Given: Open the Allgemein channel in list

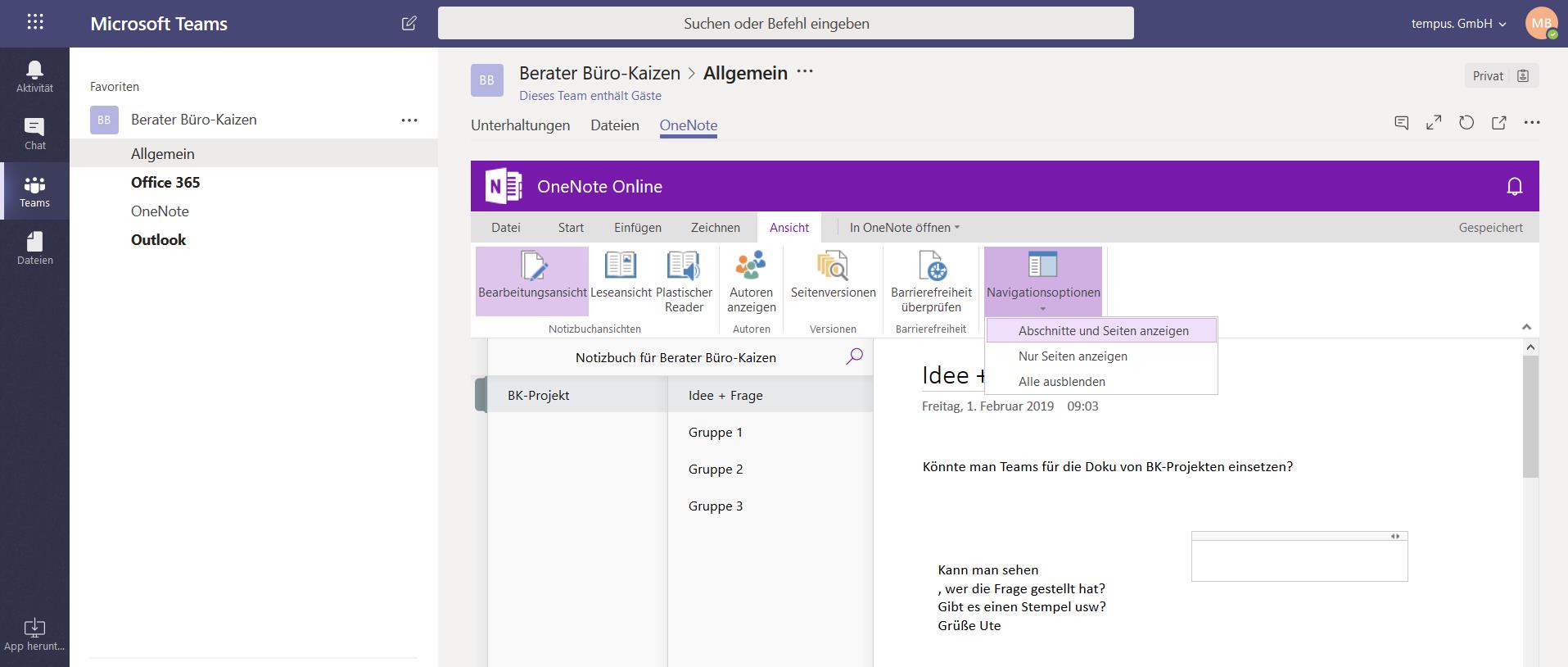Looking at the screenshot, I should [254, 153].
